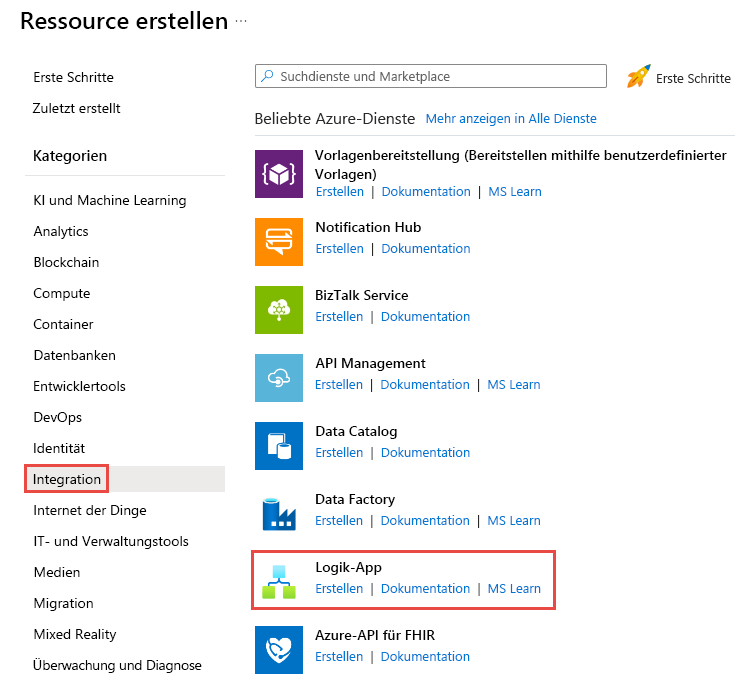
Task: Open Zuletzt erstellt in the left menu
Action: [x=77, y=108]
